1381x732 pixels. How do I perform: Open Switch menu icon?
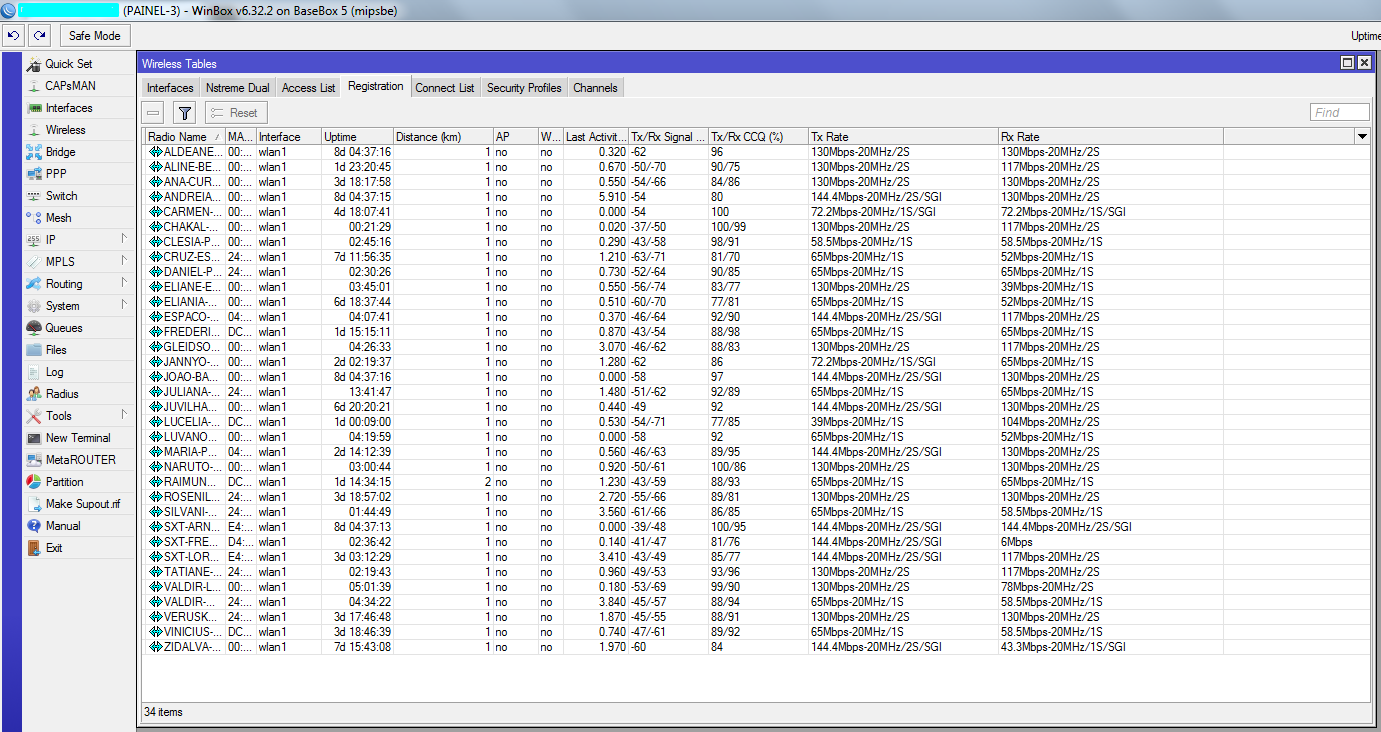[34, 196]
